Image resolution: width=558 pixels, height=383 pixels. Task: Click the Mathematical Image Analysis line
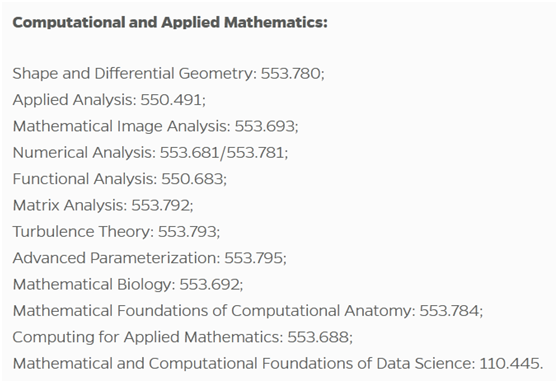pos(155,126)
